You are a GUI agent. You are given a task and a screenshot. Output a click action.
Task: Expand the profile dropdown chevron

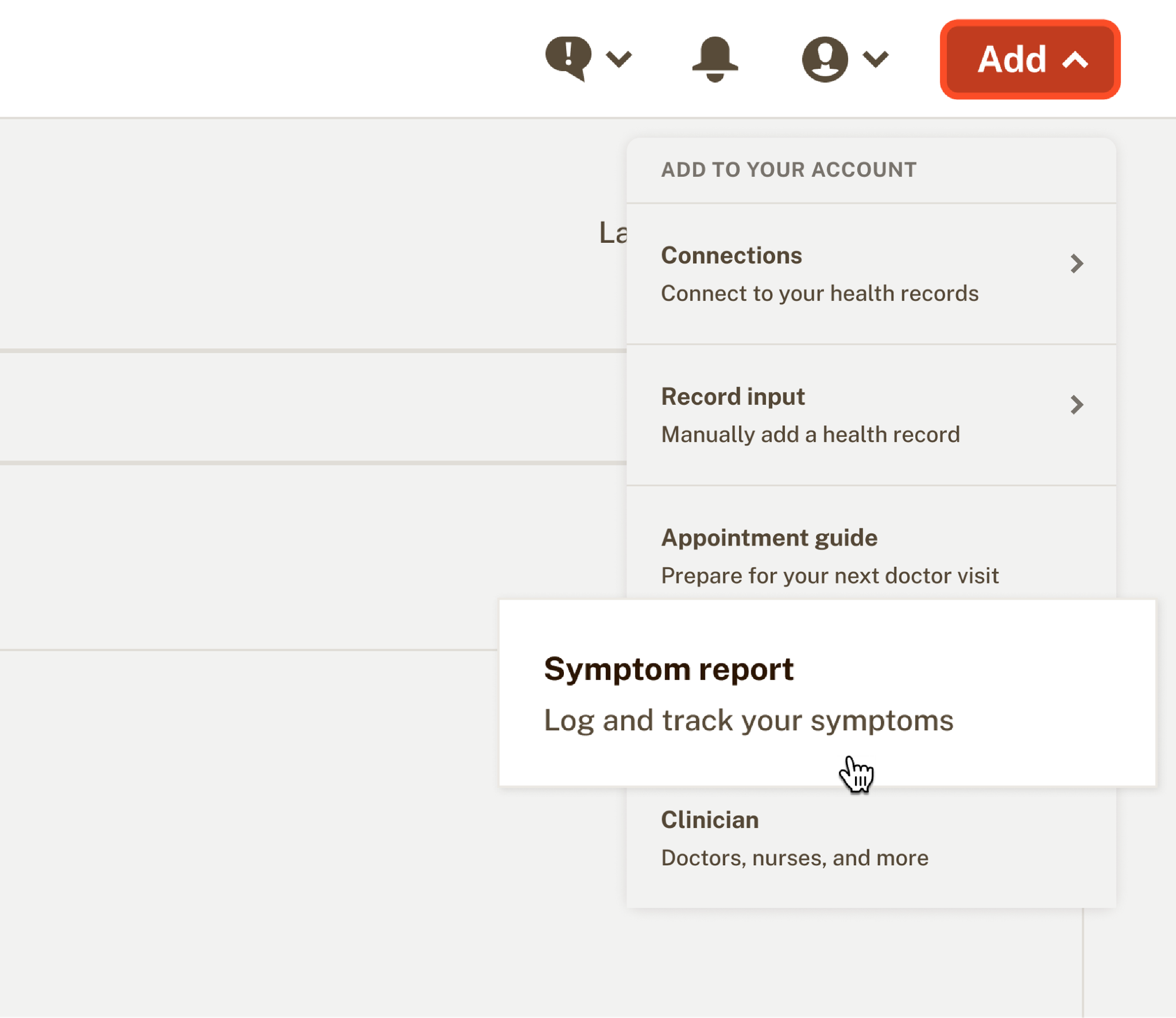pyautogui.click(x=876, y=59)
